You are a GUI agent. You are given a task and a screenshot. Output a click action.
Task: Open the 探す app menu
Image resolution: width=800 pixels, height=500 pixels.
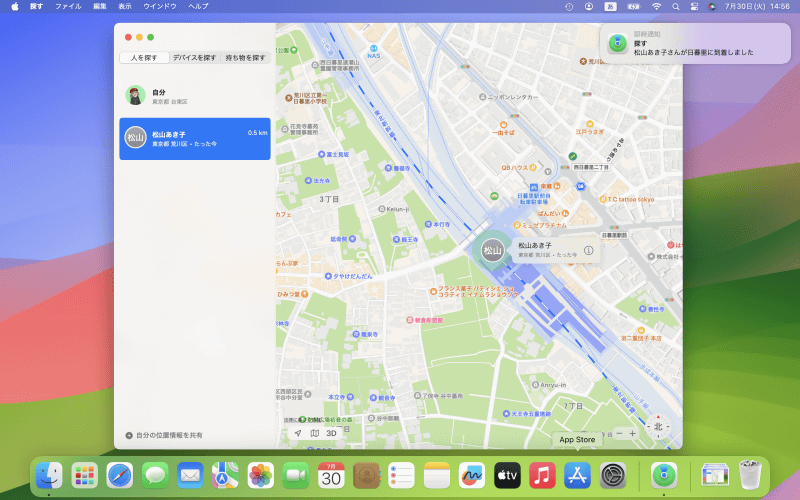(x=36, y=6)
